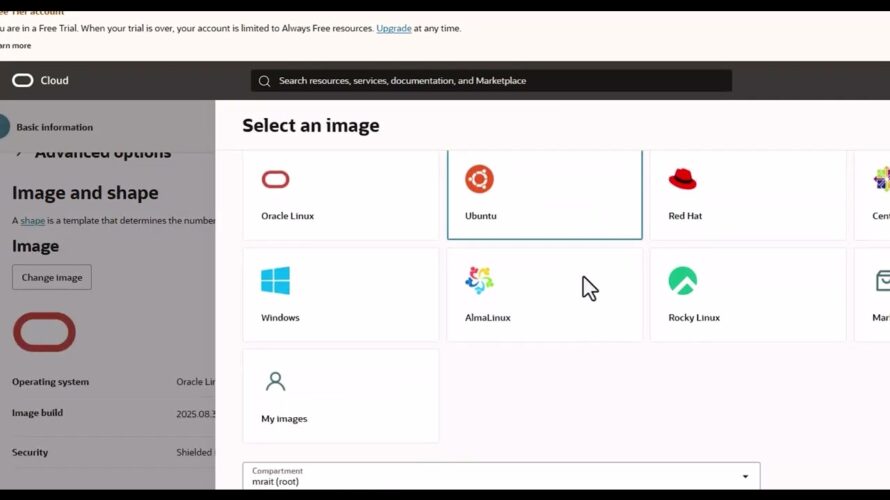890x500 pixels.
Task: Click the Image build row label
Action: (x=37, y=413)
